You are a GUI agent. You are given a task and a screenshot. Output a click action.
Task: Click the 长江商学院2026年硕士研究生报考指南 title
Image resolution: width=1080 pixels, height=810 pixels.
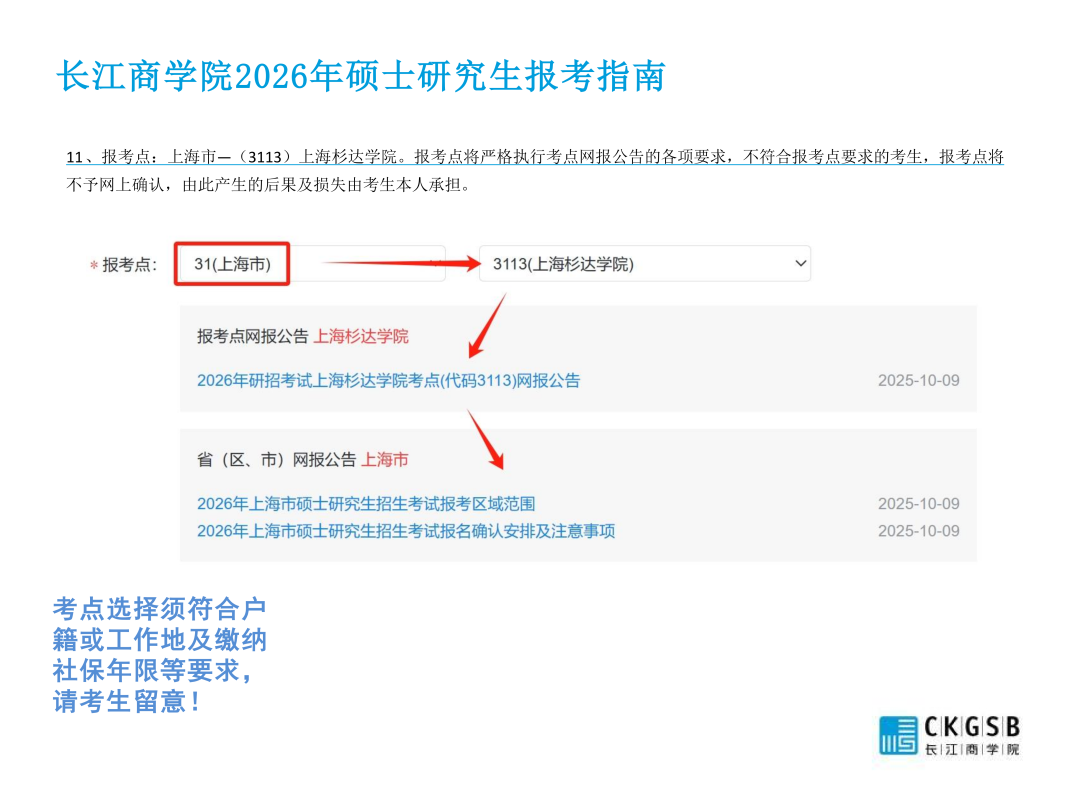pos(360,76)
